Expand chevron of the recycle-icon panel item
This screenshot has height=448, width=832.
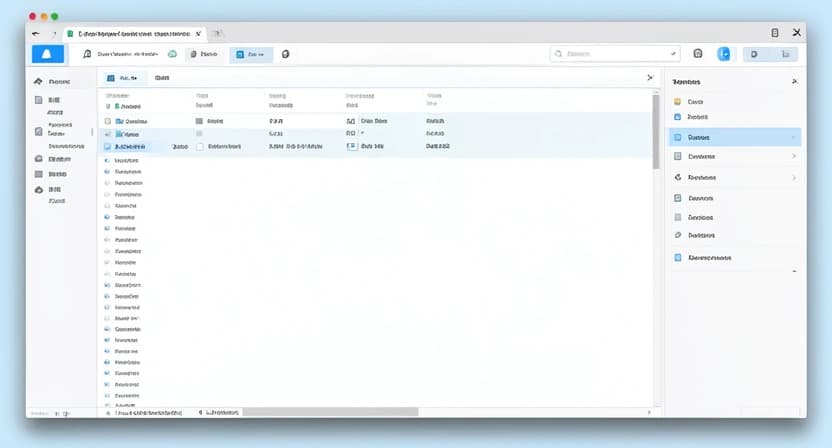click(x=794, y=178)
